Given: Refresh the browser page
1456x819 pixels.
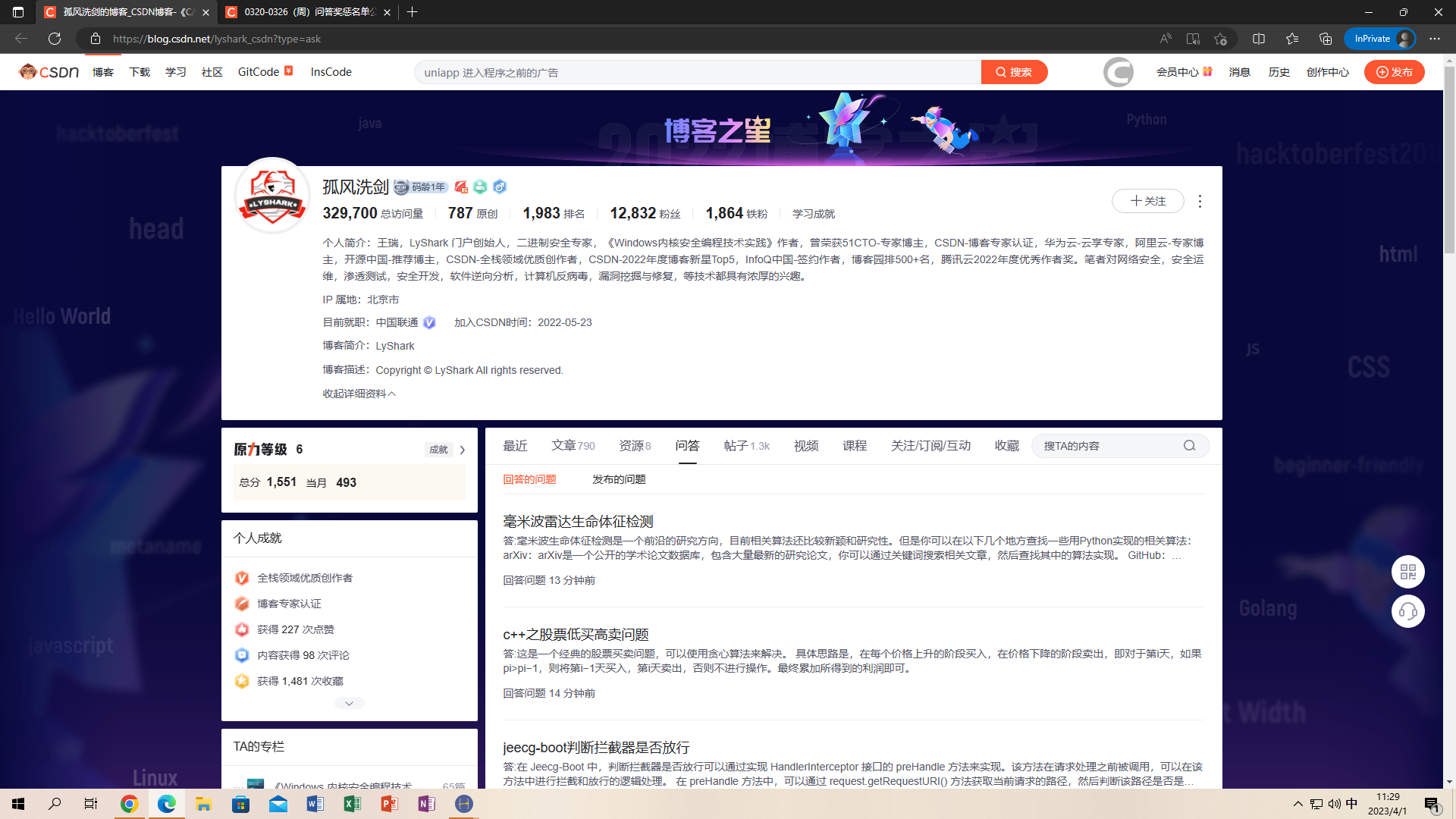Looking at the screenshot, I should click(x=55, y=39).
